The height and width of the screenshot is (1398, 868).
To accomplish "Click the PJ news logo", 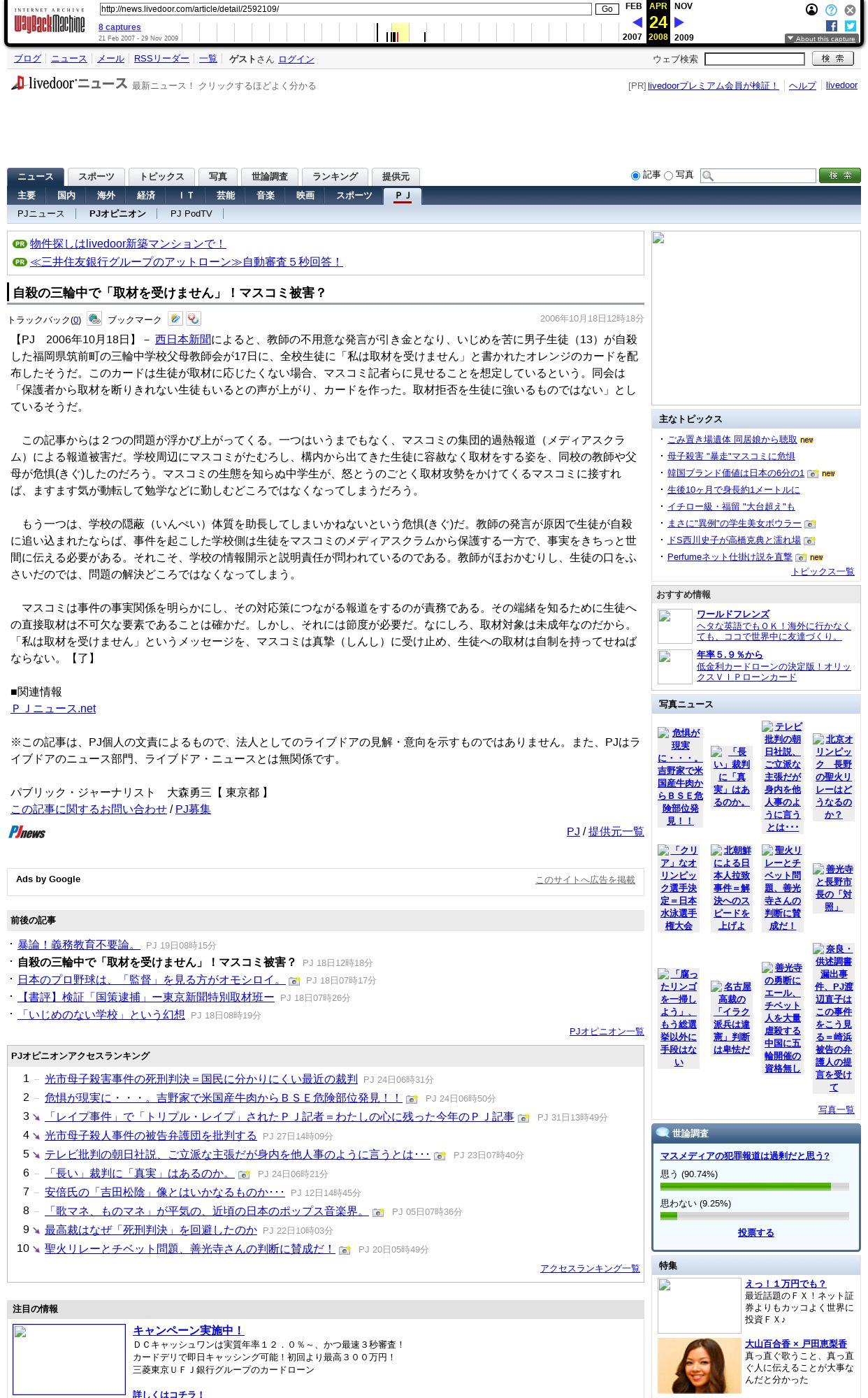I will 27,832.
